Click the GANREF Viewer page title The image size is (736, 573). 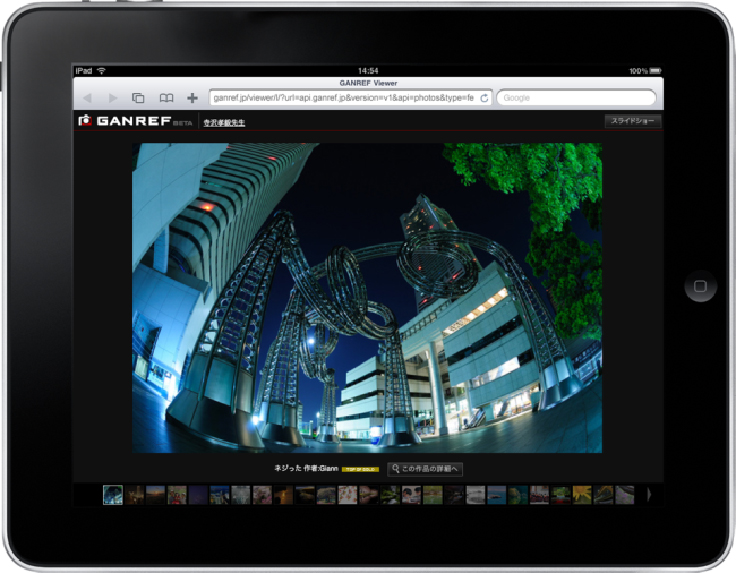pos(368,83)
